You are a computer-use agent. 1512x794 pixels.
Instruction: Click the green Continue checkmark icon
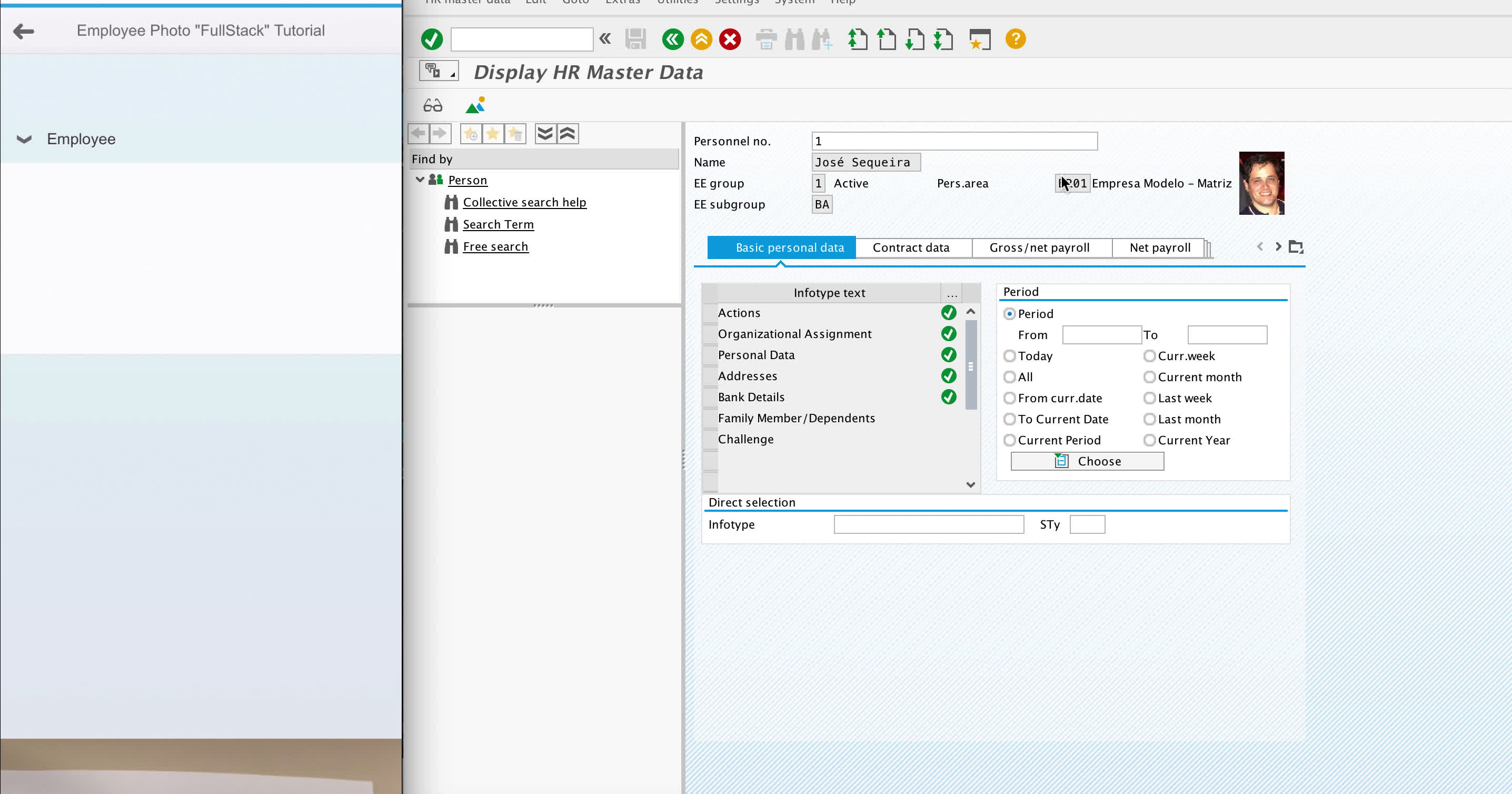point(431,39)
